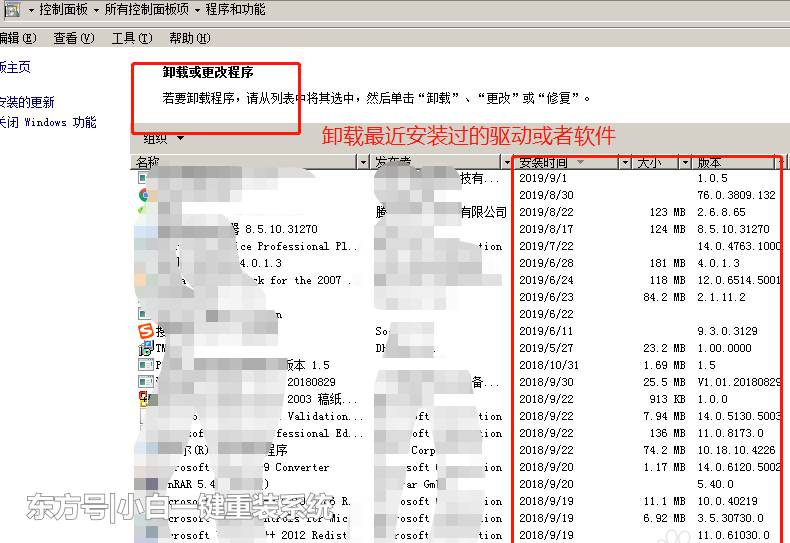This screenshot has height=543, width=790.
Task: Click the green checkmark program icon
Action: [x=143, y=211]
